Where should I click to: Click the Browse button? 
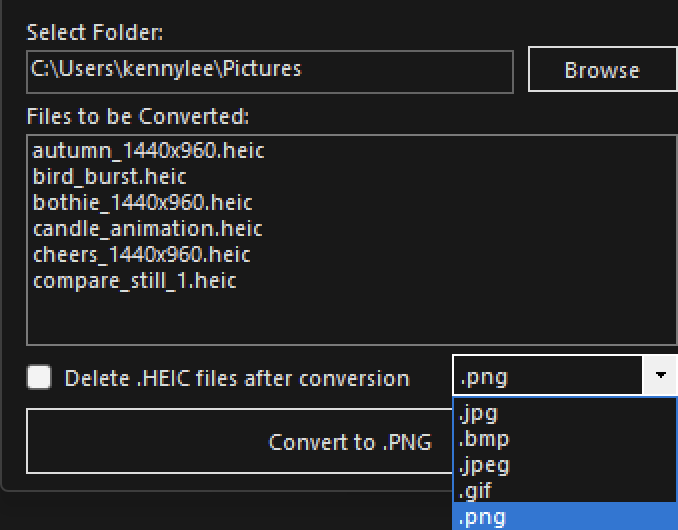point(601,70)
